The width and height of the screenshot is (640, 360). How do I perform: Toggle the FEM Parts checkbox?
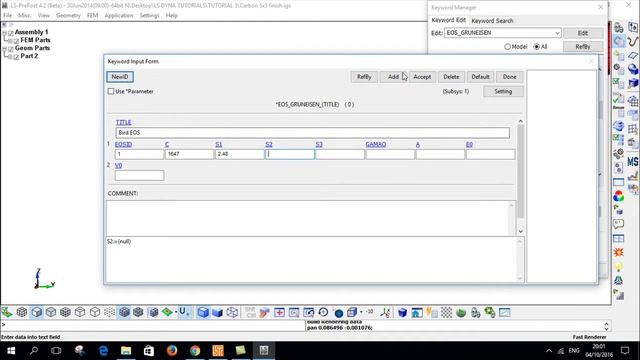(16, 41)
